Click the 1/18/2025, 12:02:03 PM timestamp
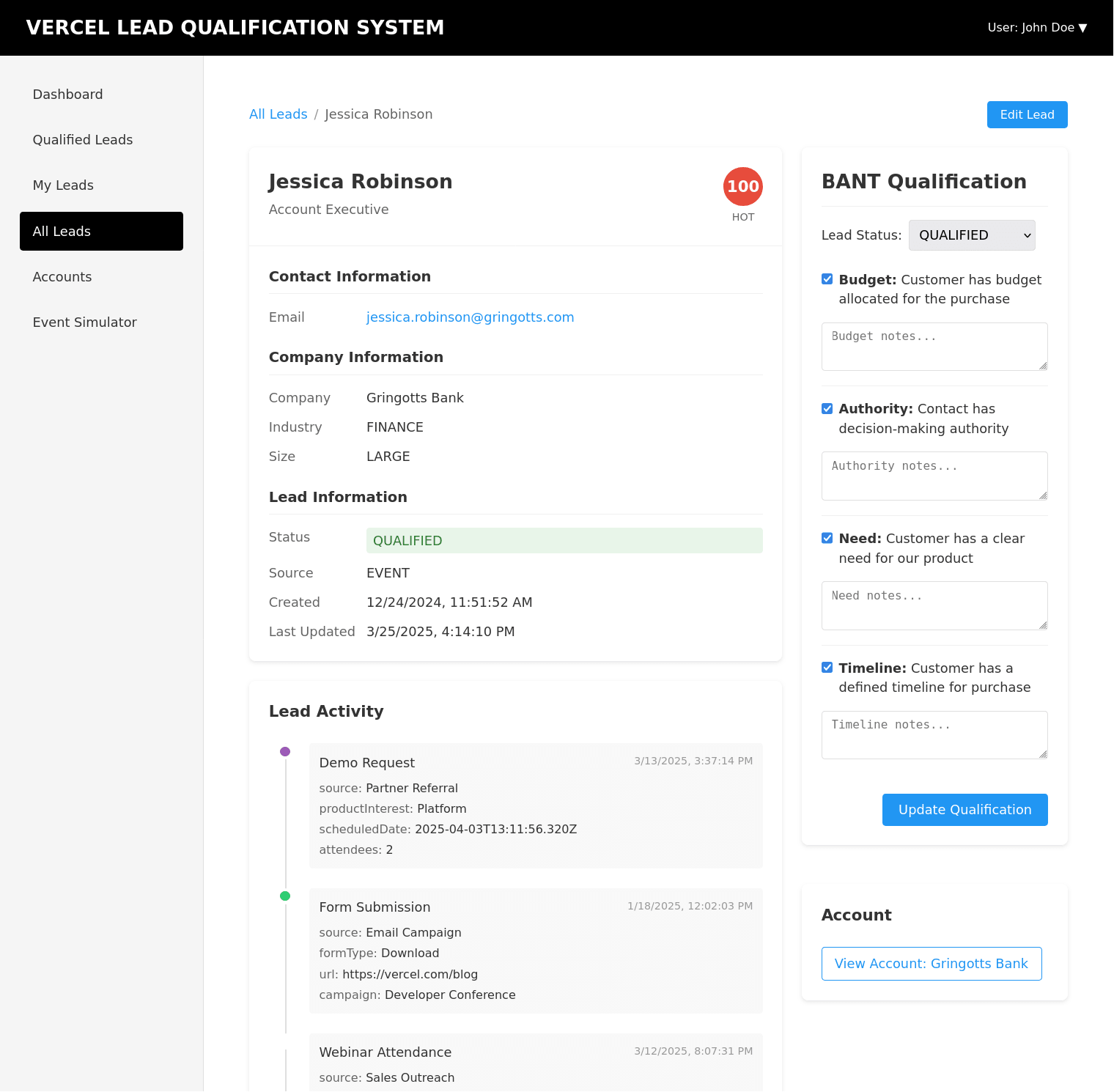 690,906
